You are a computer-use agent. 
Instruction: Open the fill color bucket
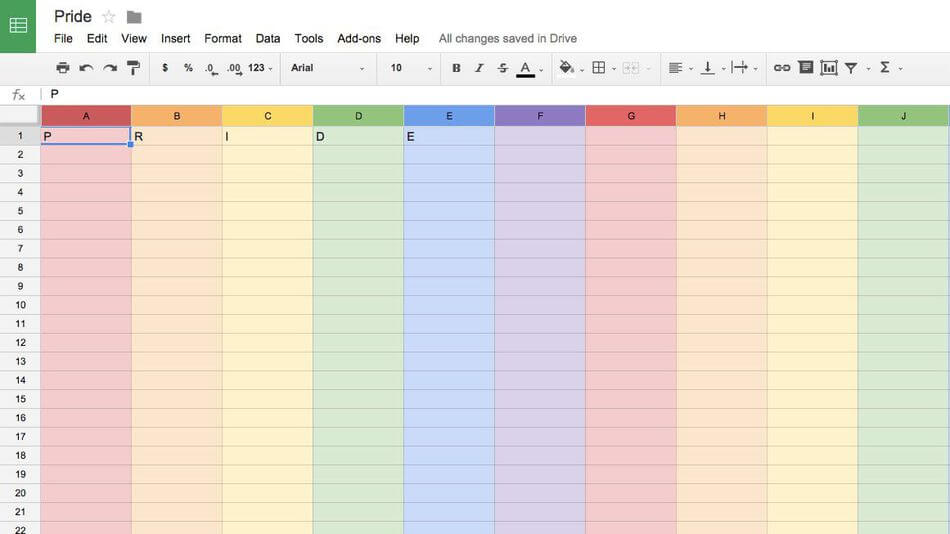pos(567,68)
